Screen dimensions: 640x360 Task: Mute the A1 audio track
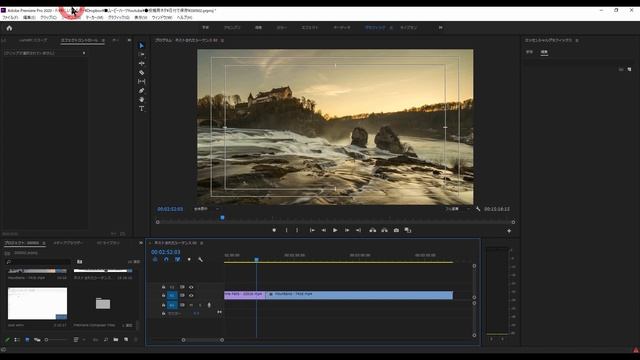click(191, 305)
